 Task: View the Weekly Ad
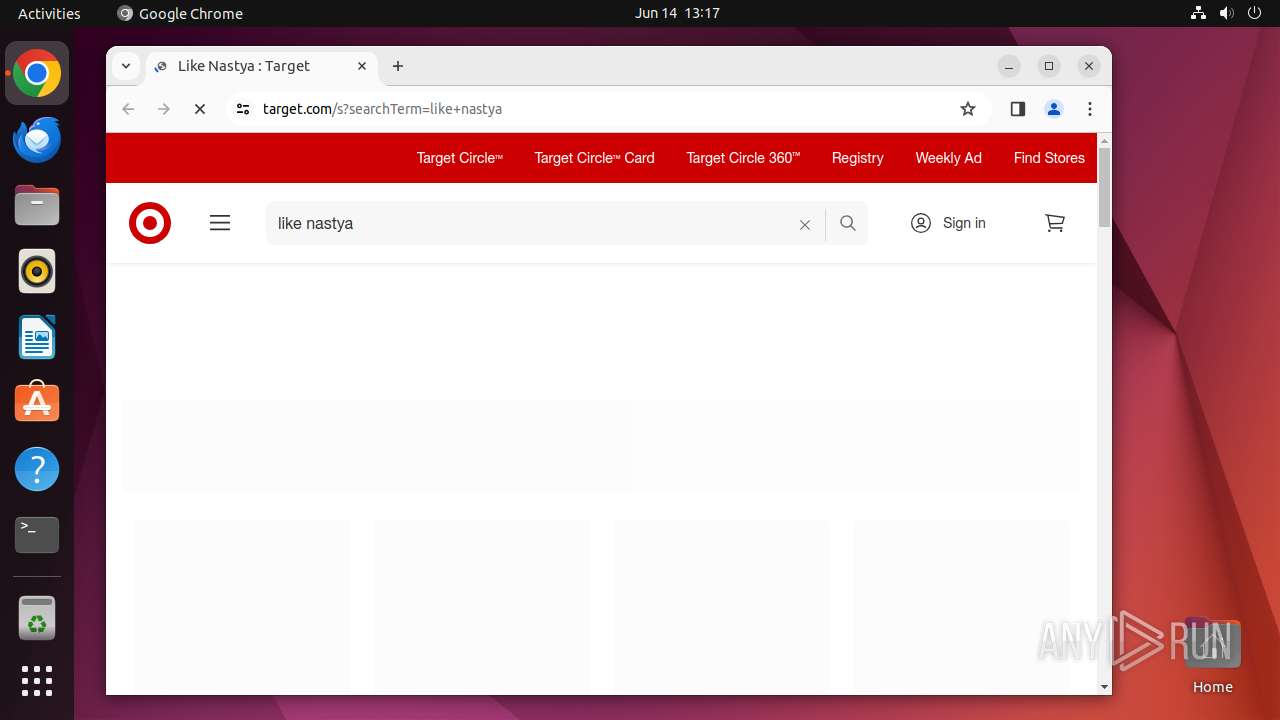point(948,158)
